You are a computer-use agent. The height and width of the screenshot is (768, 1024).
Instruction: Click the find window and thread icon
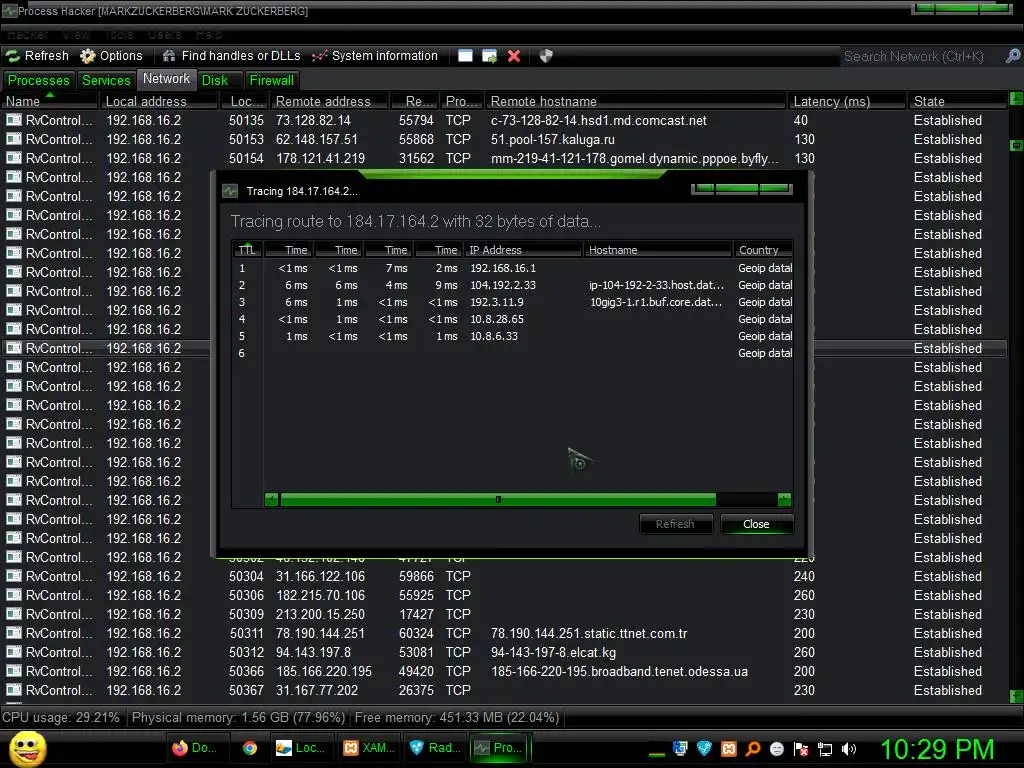pyautogui.click(x=489, y=56)
